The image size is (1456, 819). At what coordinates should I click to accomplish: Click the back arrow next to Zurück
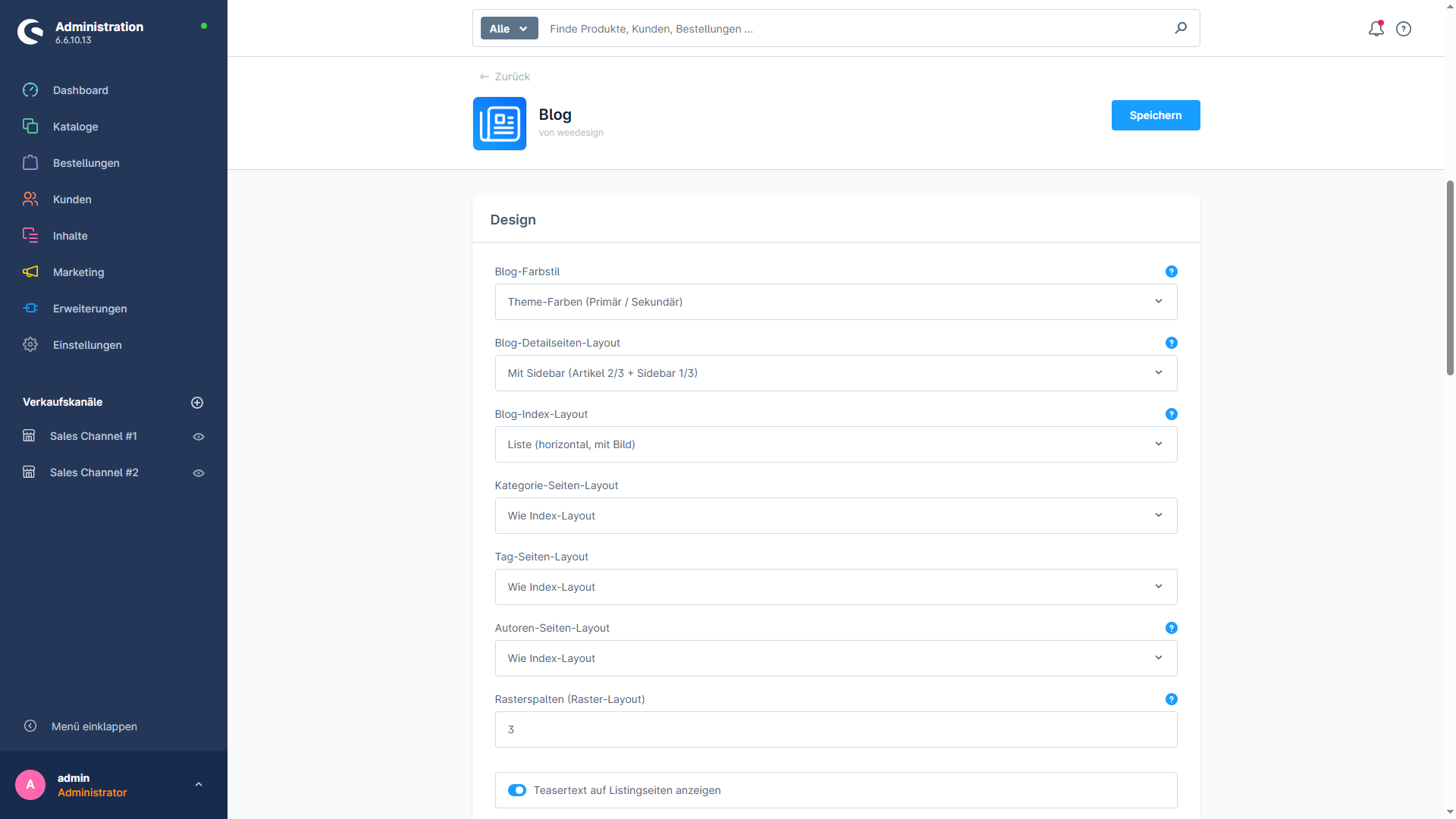484,77
